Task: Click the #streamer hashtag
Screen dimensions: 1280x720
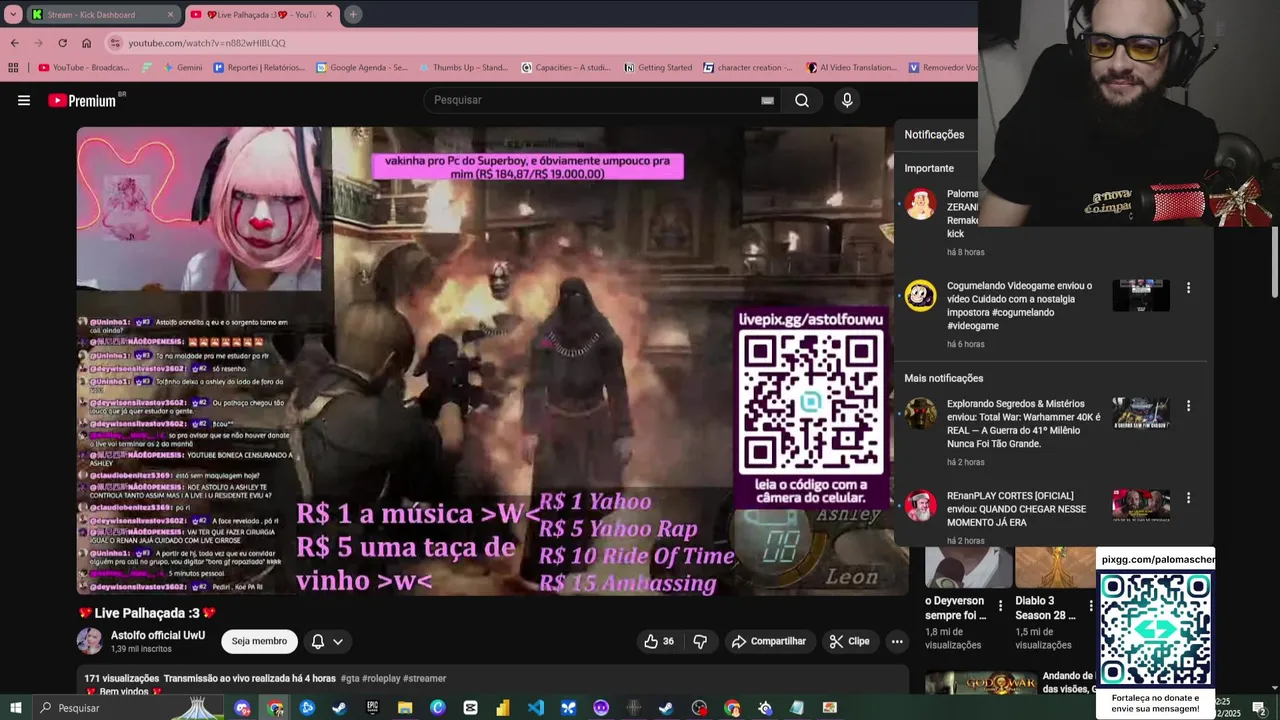Action: pos(425,678)
